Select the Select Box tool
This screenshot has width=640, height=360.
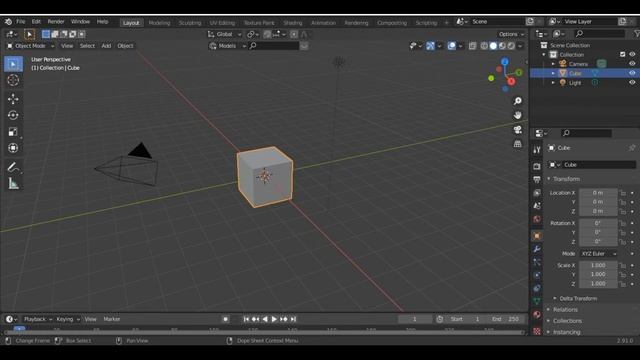click(13, 64)
